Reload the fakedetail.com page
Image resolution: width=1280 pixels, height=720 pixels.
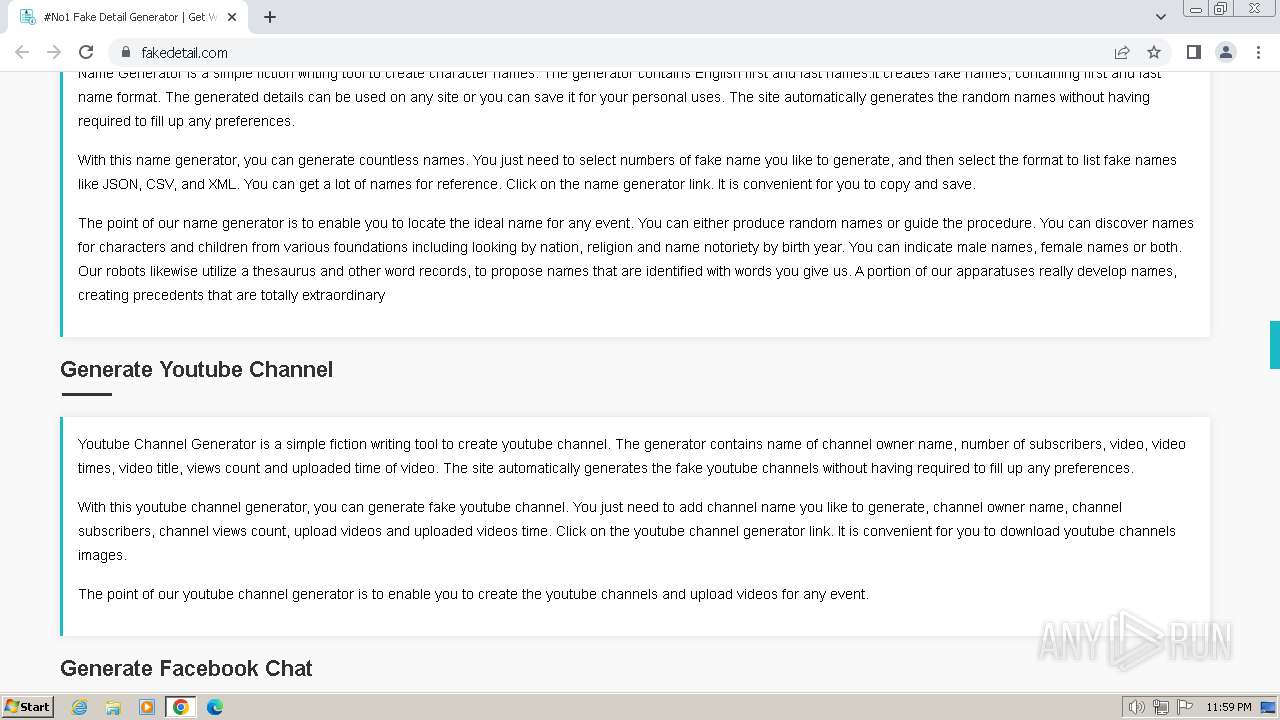point(86,52)
